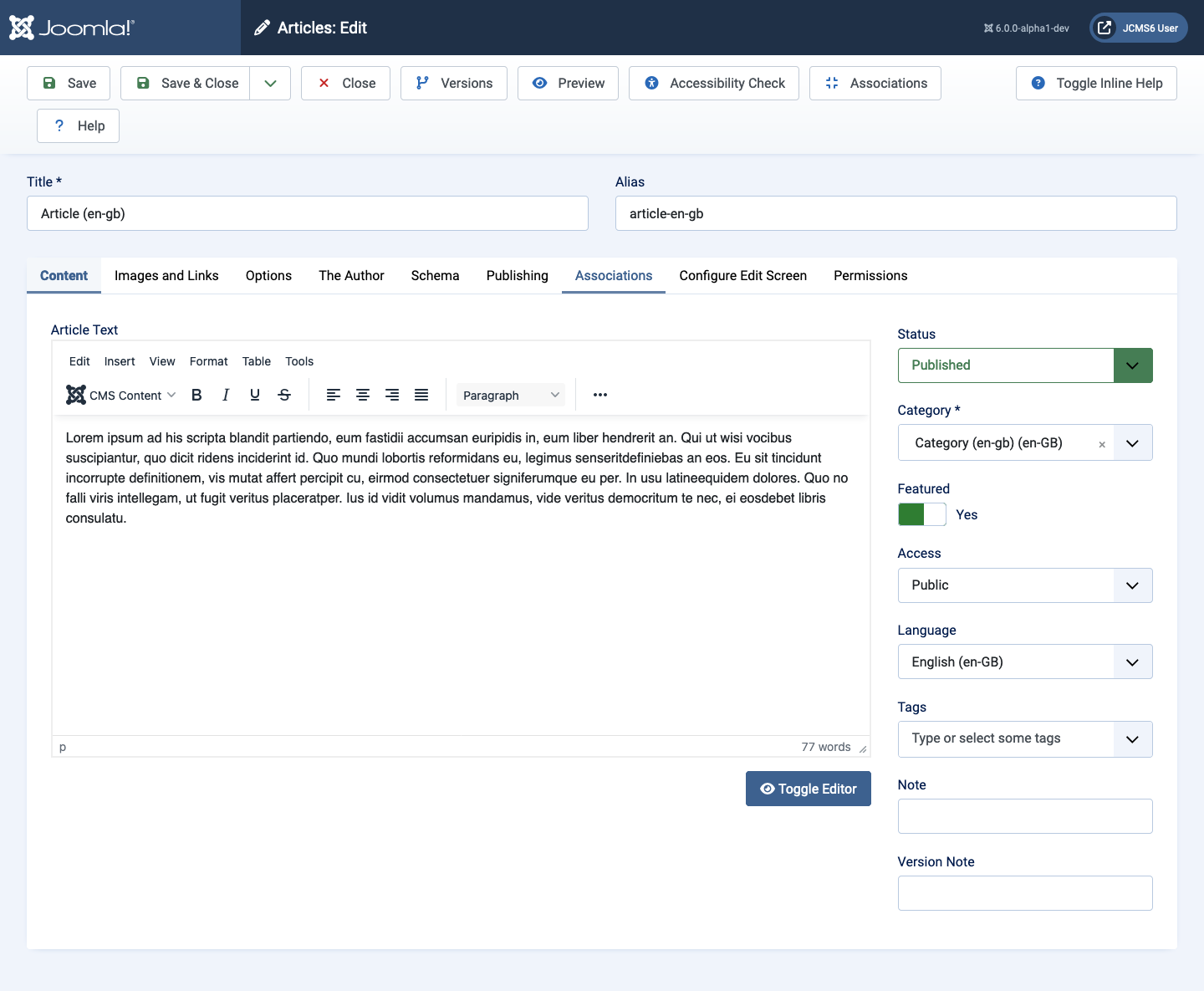1204x991 pixels.
Task: Reveal more toolbar options with ellipsis
Action: (600, 395)
